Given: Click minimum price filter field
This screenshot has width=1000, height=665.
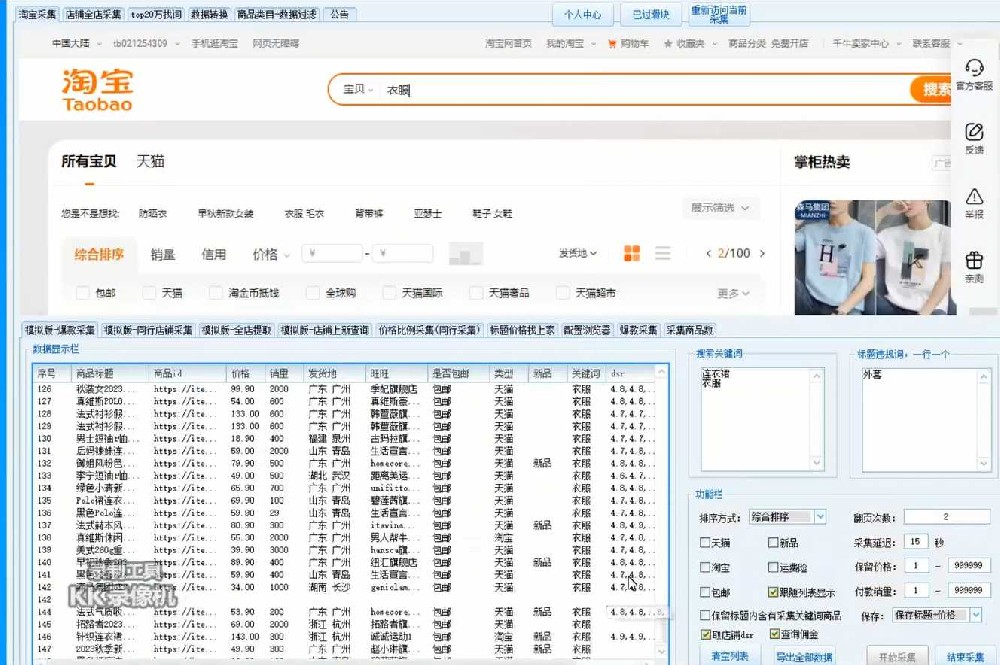Looking at the screenshot, I should (x=332, y=253).
